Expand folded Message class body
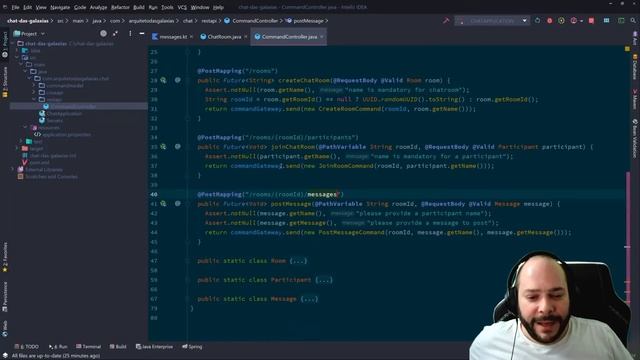This screenshot has width=640, height=360. click(309, 299)
